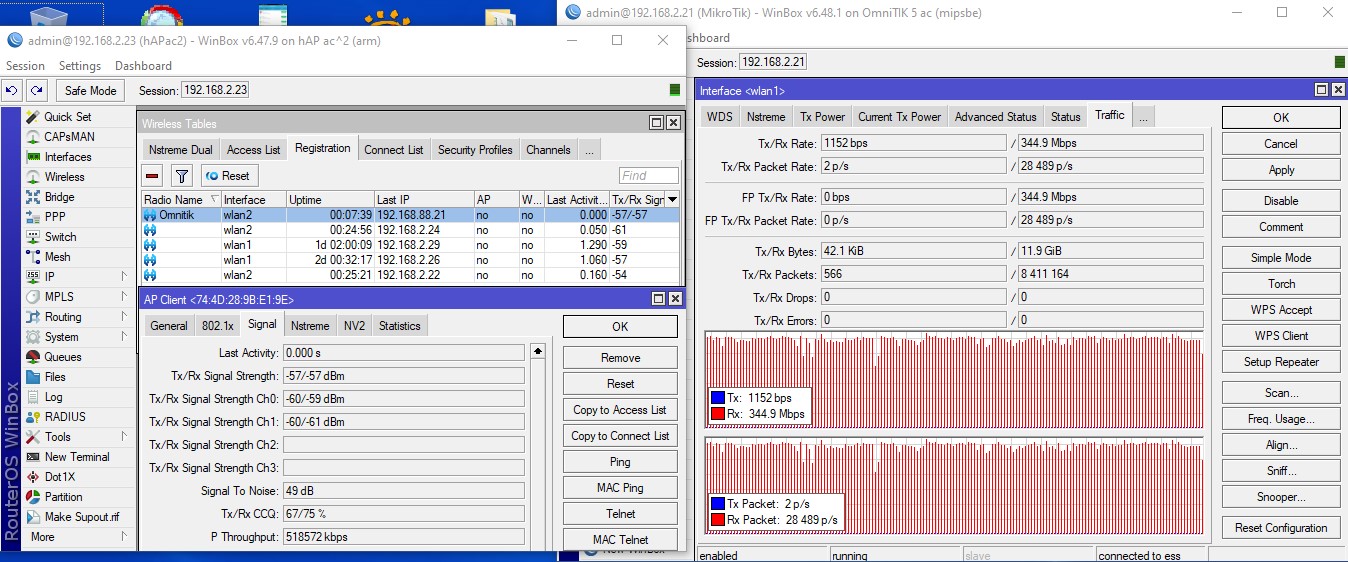This screenshot has width=1348, height=562.
Task: Open the Queues sidebar entry
Action: [63, 357]
